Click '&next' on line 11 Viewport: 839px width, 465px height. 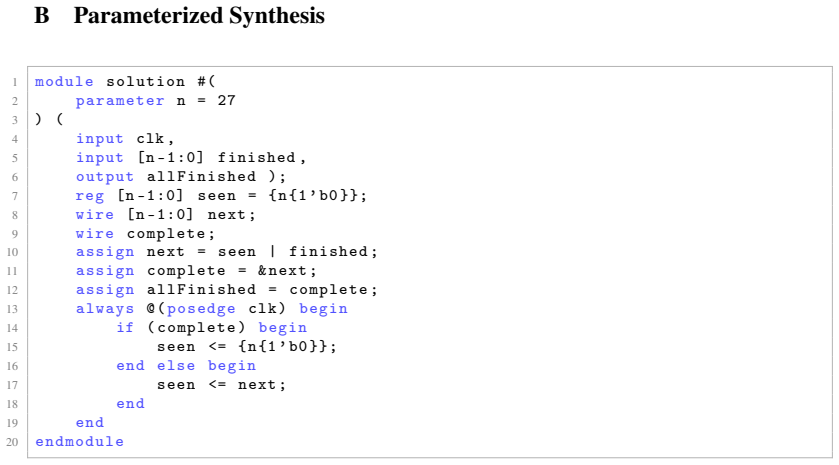(x=282, y=271)
